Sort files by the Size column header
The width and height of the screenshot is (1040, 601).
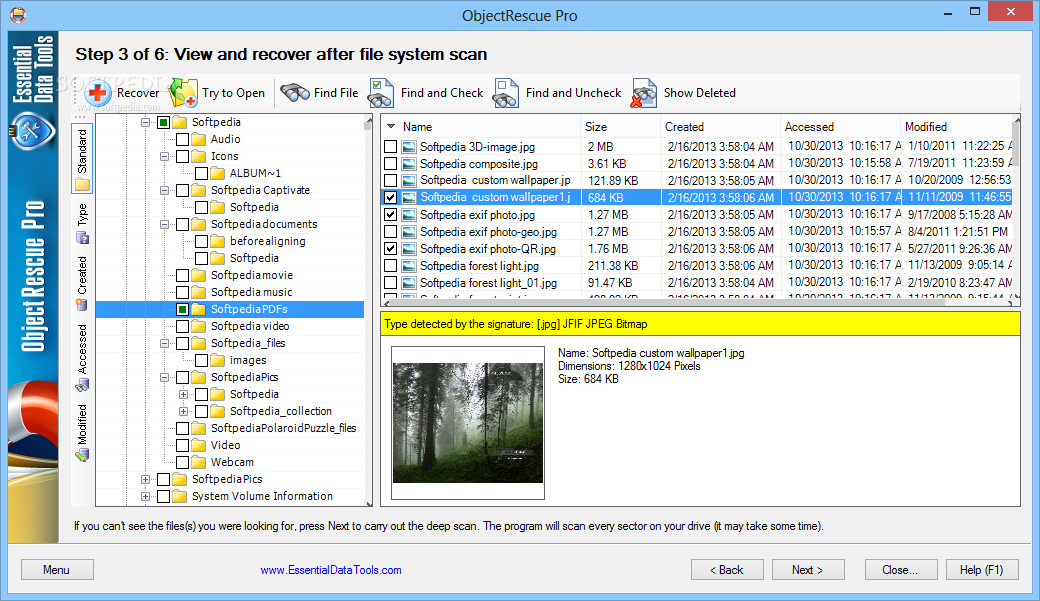click(620, 127)
